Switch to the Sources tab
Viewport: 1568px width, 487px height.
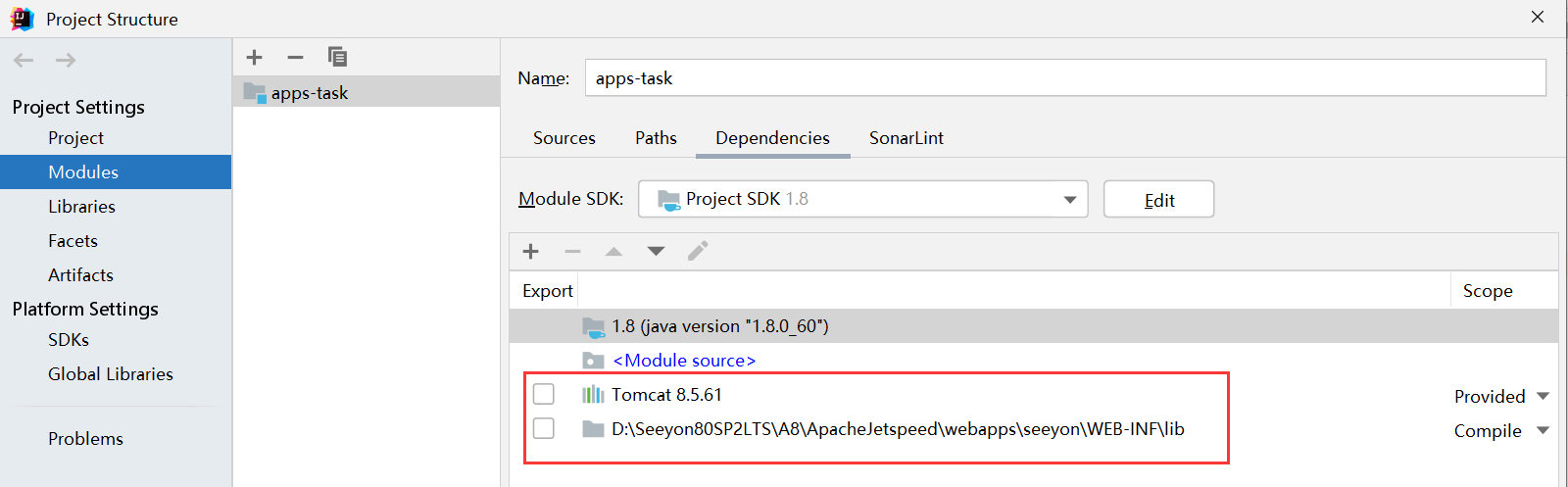(x=563, y=138)
